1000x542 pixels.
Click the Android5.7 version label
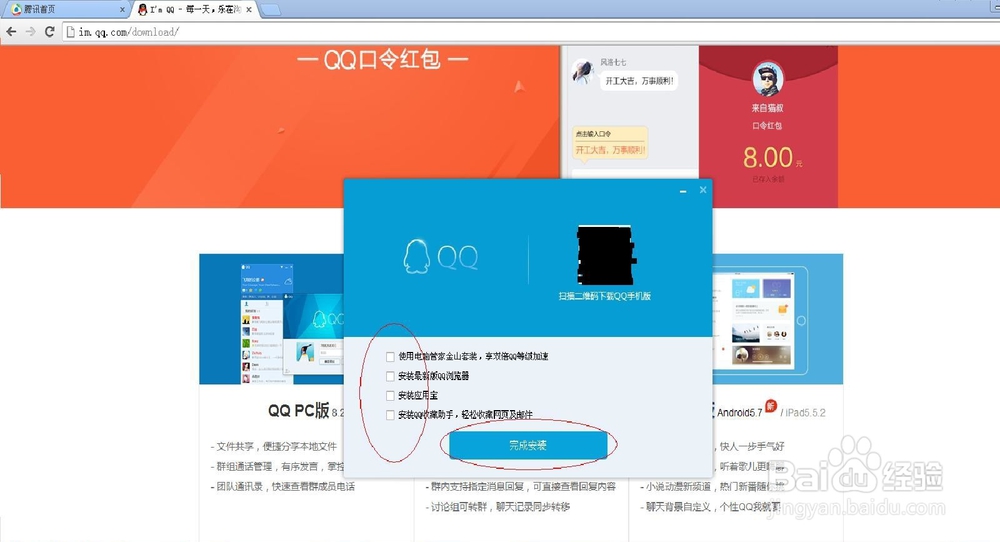(739, 413)
